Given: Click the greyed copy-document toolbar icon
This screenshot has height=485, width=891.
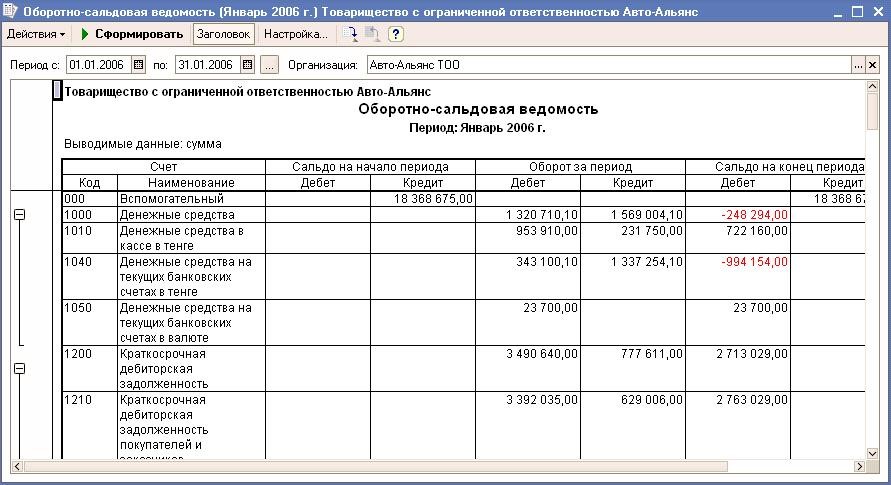Looking at the screenshot, I should pos(372,34).
